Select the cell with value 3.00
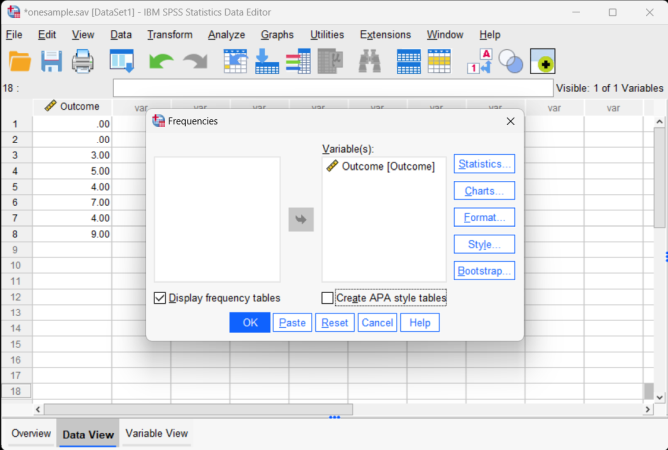This screenshot has height=450, width=668. coord(72,155)
